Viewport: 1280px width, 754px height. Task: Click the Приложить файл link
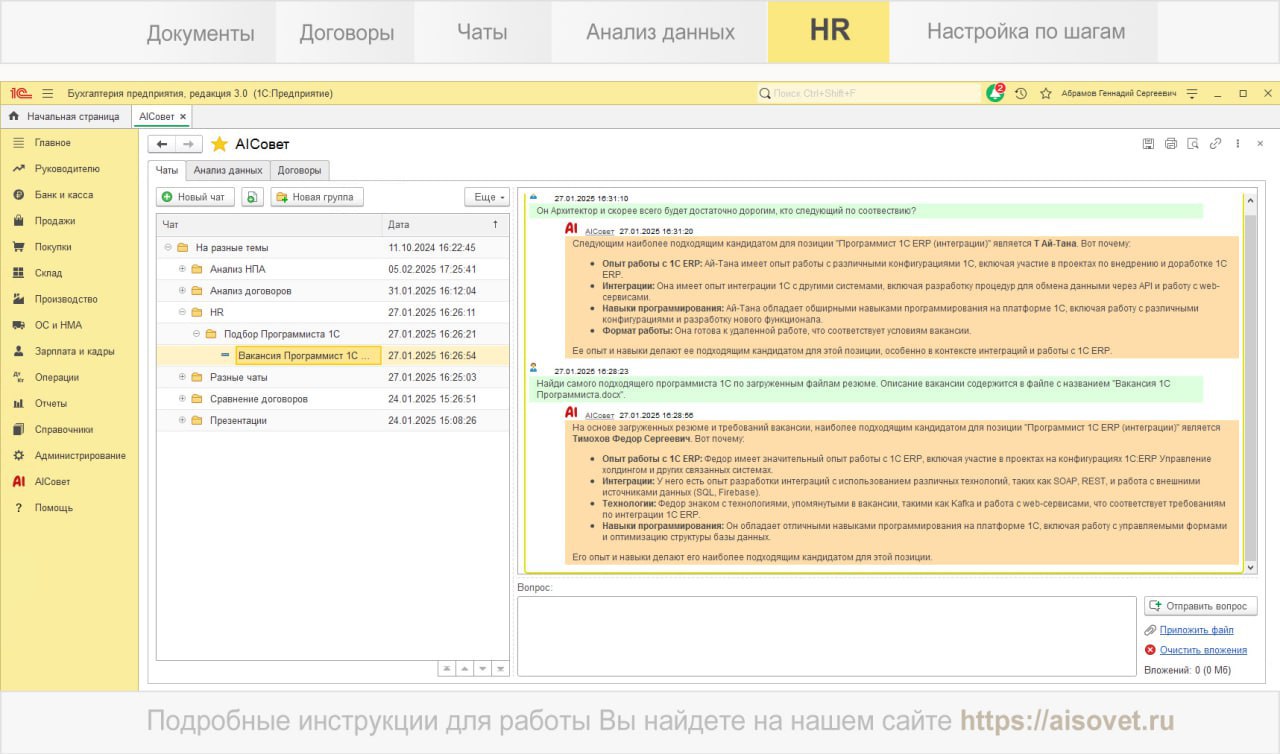point(1196,630)
